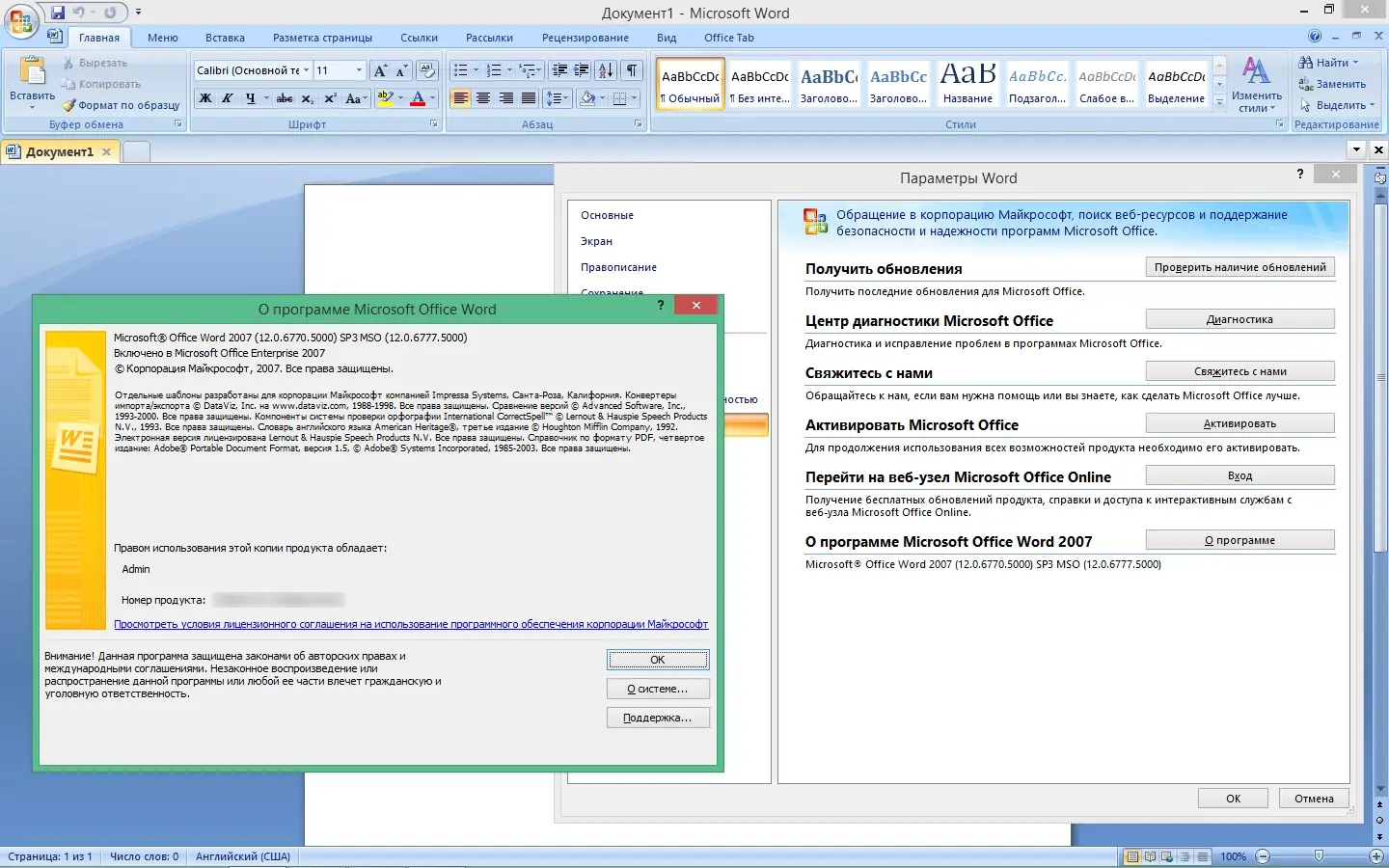The height and width of the screenshot is (868, 1389).
Task: Open the References (Ссылки) ribbon tab
Action: [419, 38]
